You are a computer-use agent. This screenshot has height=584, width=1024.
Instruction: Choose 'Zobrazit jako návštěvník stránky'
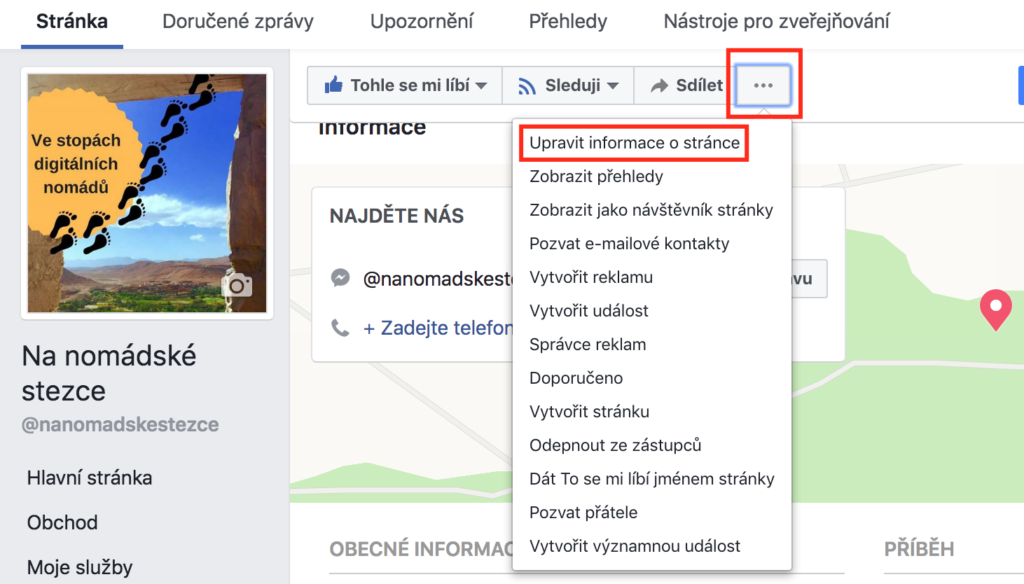click(651, 210)
